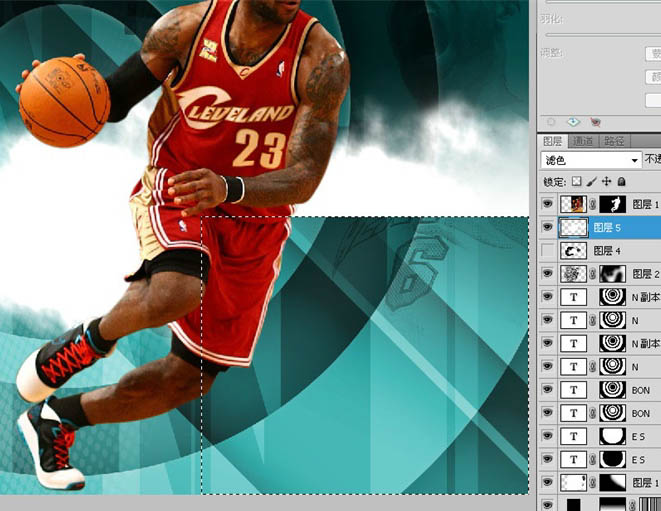Select the 图层 4 layer name
661x511 pixels.
click(x=607, y=251)
